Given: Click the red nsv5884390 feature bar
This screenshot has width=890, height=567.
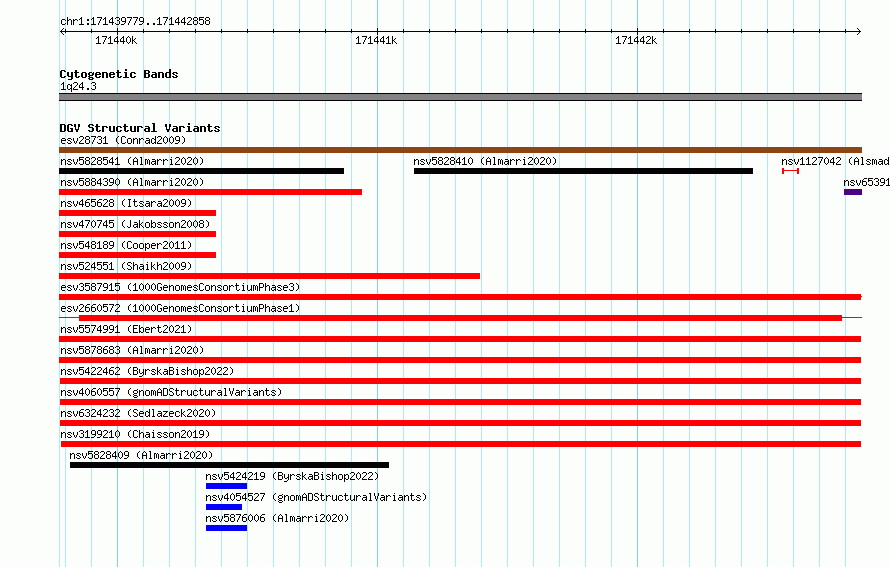Looking at the screenshot, I should pos(211,192).
